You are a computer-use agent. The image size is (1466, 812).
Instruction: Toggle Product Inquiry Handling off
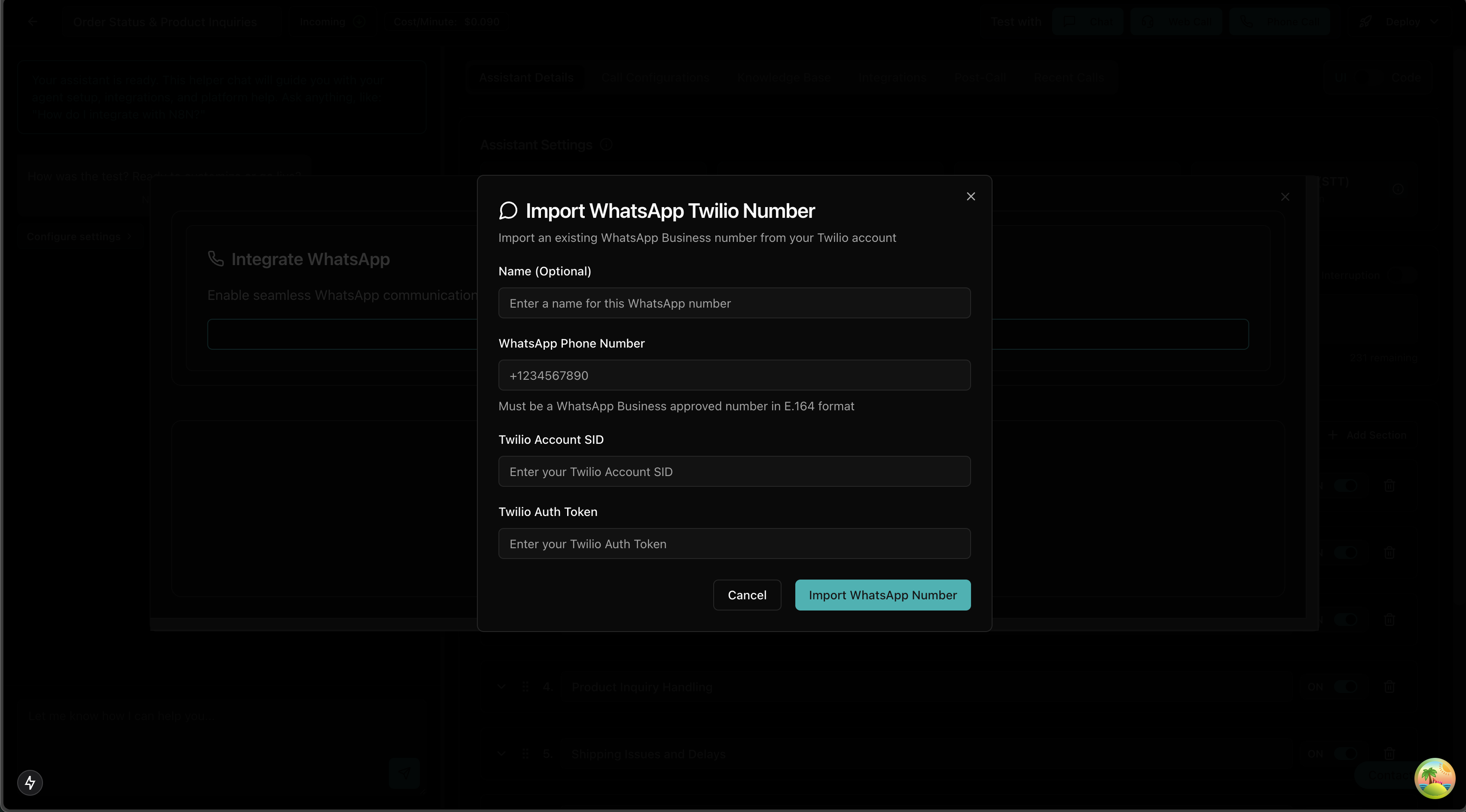(x=1346, y=687)
